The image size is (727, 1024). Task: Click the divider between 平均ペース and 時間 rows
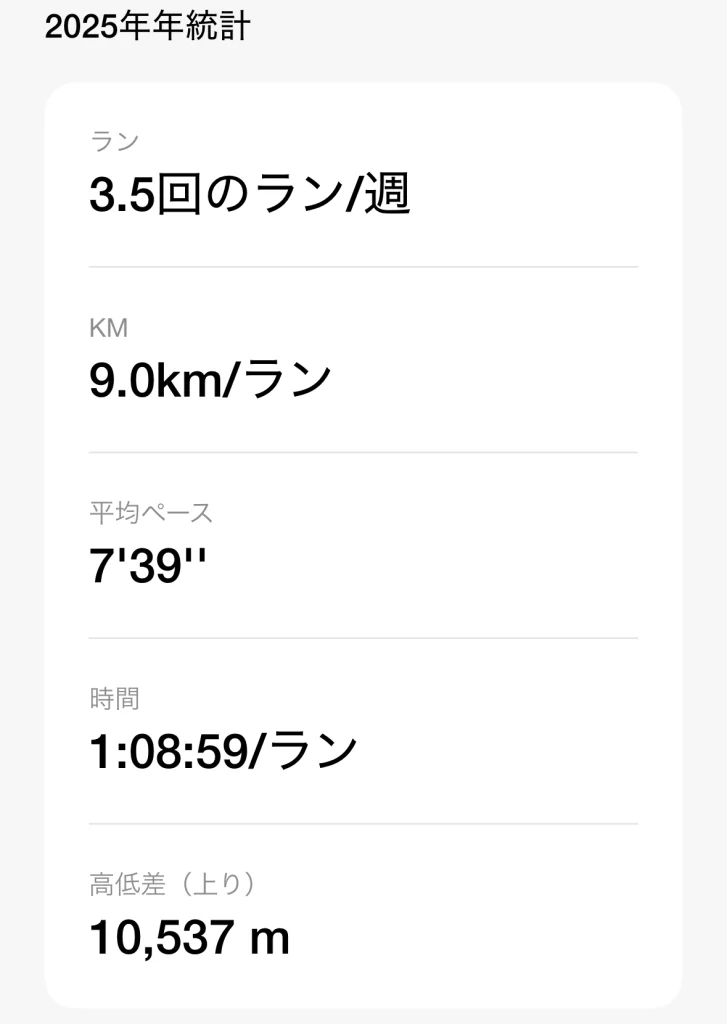tap(363, 638)
